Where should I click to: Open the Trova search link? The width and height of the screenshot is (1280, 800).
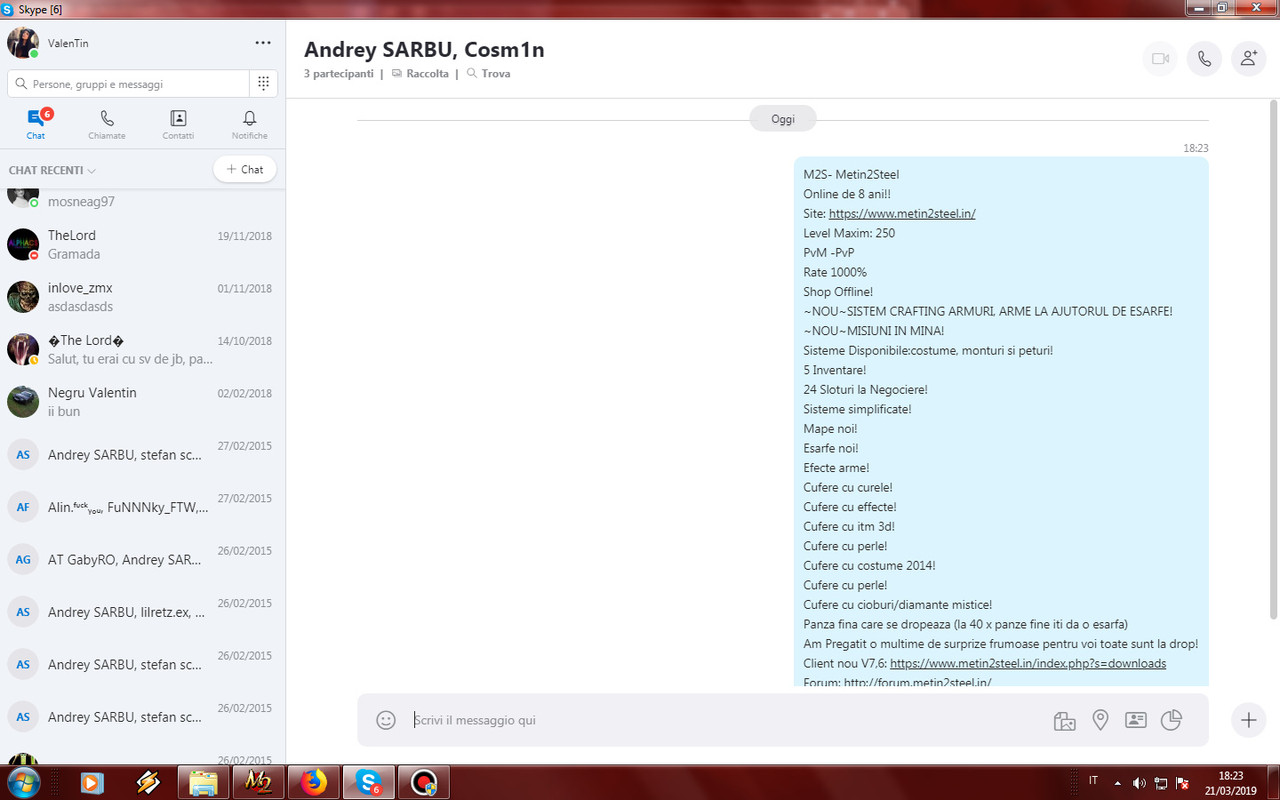(488, 74)
